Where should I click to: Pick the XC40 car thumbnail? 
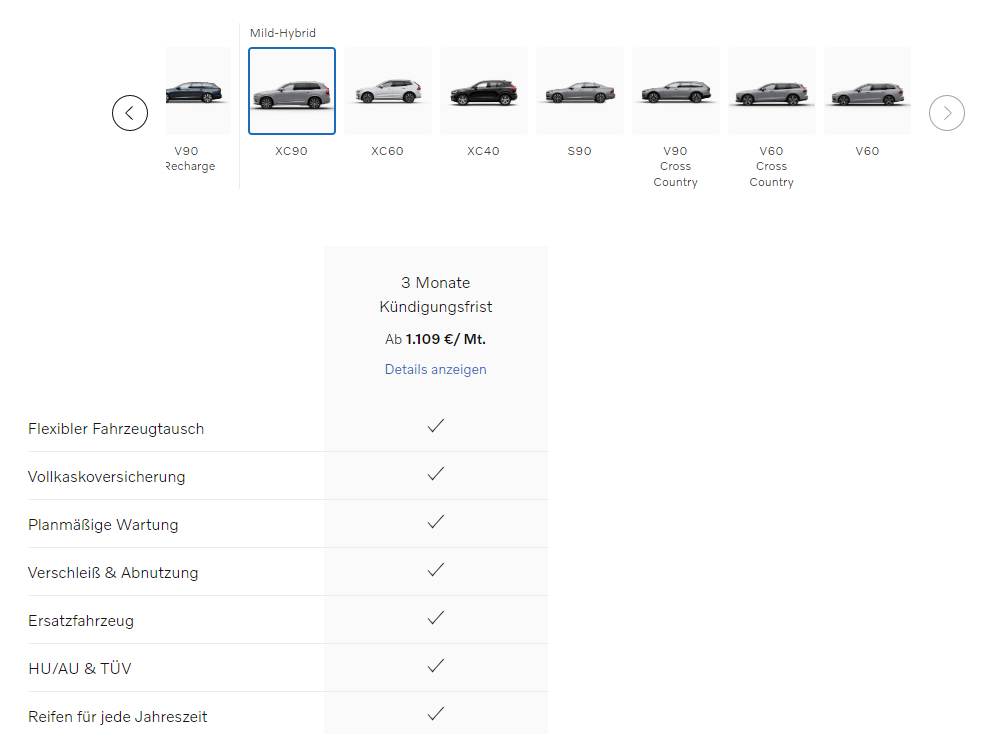(x=484, y=91)
